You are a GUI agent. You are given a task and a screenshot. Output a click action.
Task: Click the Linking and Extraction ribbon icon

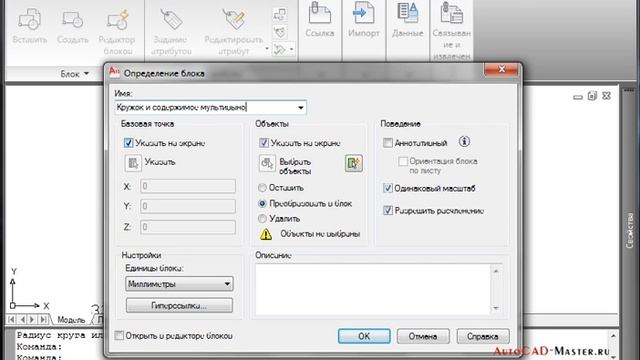coord(451,12)
